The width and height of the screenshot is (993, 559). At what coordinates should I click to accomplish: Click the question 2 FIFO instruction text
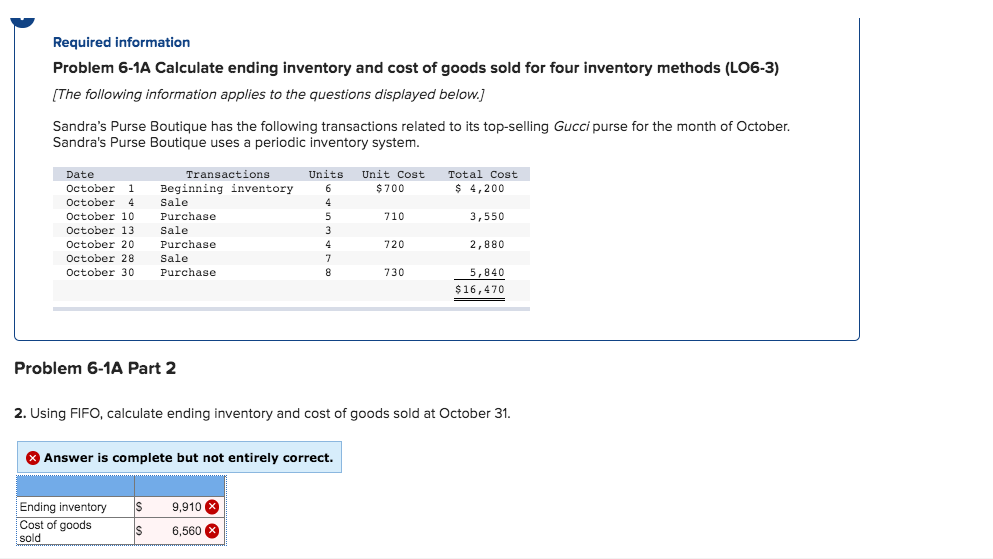tap(262, 413)
